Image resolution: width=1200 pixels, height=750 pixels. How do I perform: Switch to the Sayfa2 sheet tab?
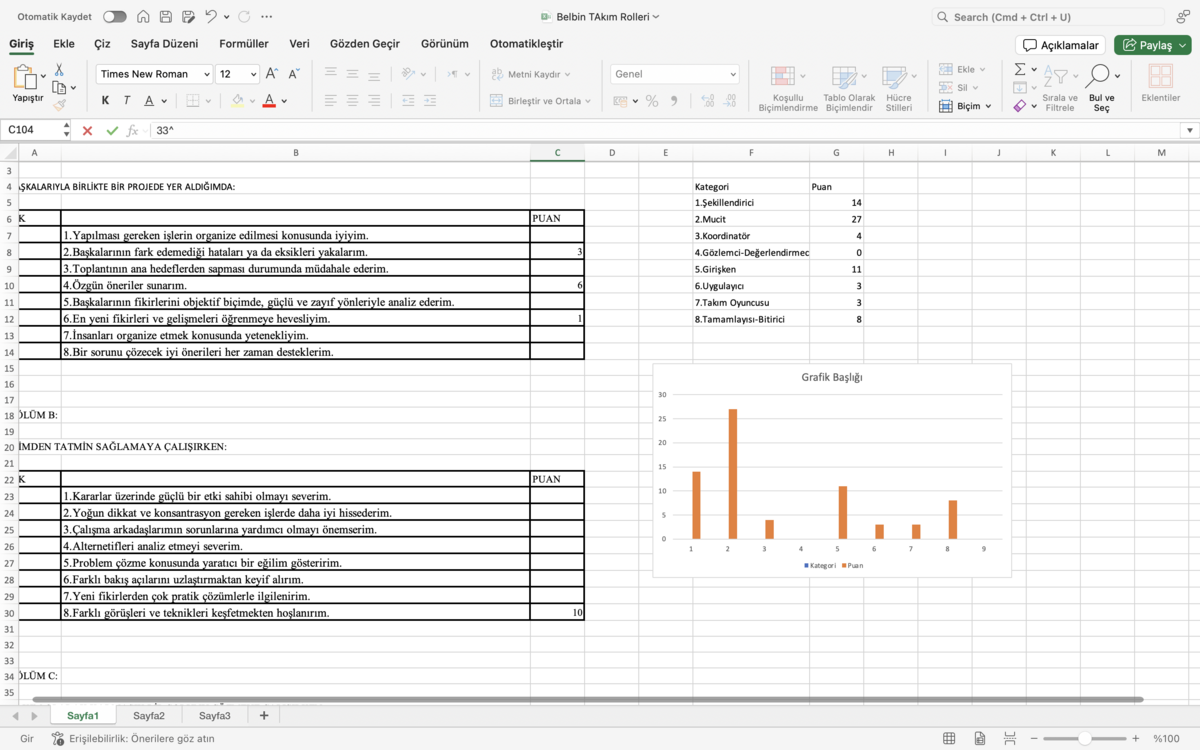pyautogui.click(x=149, y=716)
